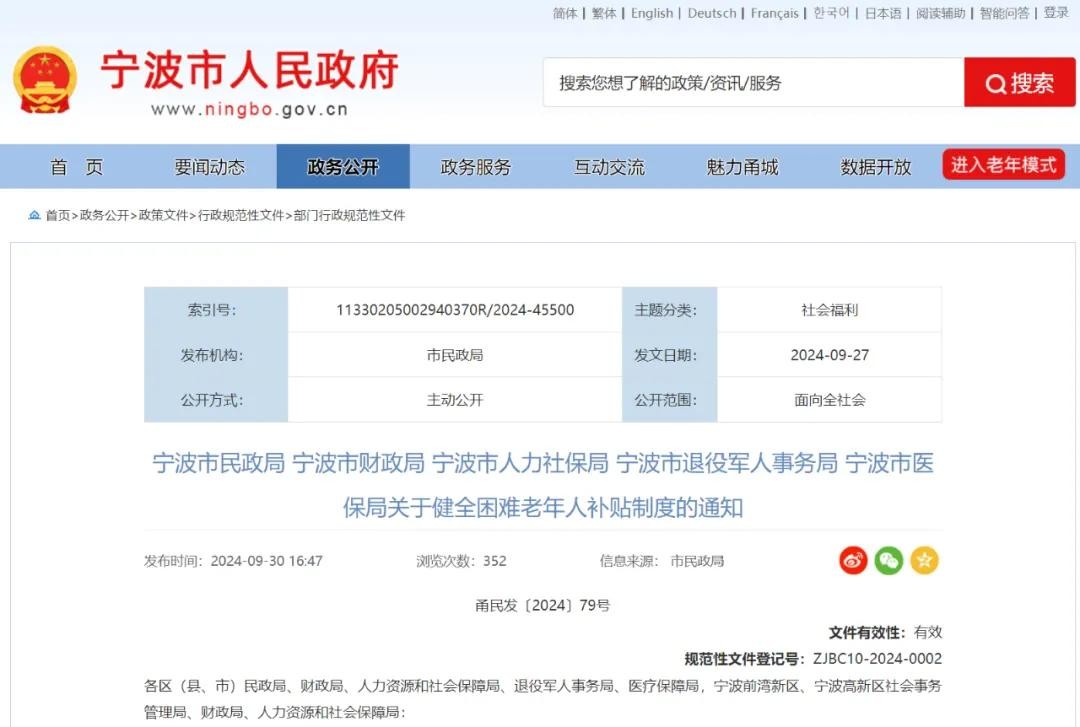This screenshot has height=727, width=1080.
Task: Open the 数据开放 navigation item
Action: point(876,167)
